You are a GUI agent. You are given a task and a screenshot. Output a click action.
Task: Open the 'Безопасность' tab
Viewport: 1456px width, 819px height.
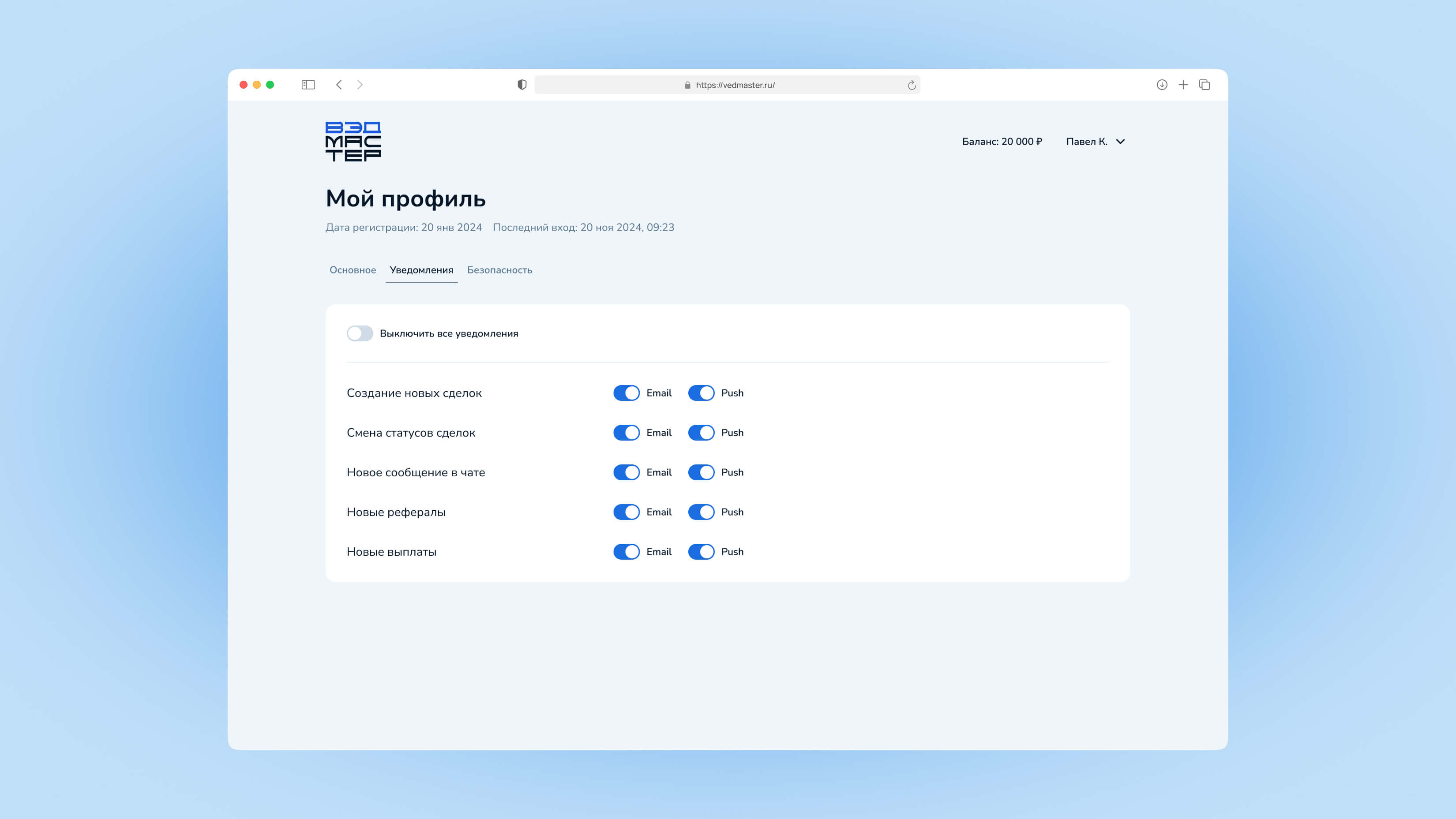(x=499, y=270)
